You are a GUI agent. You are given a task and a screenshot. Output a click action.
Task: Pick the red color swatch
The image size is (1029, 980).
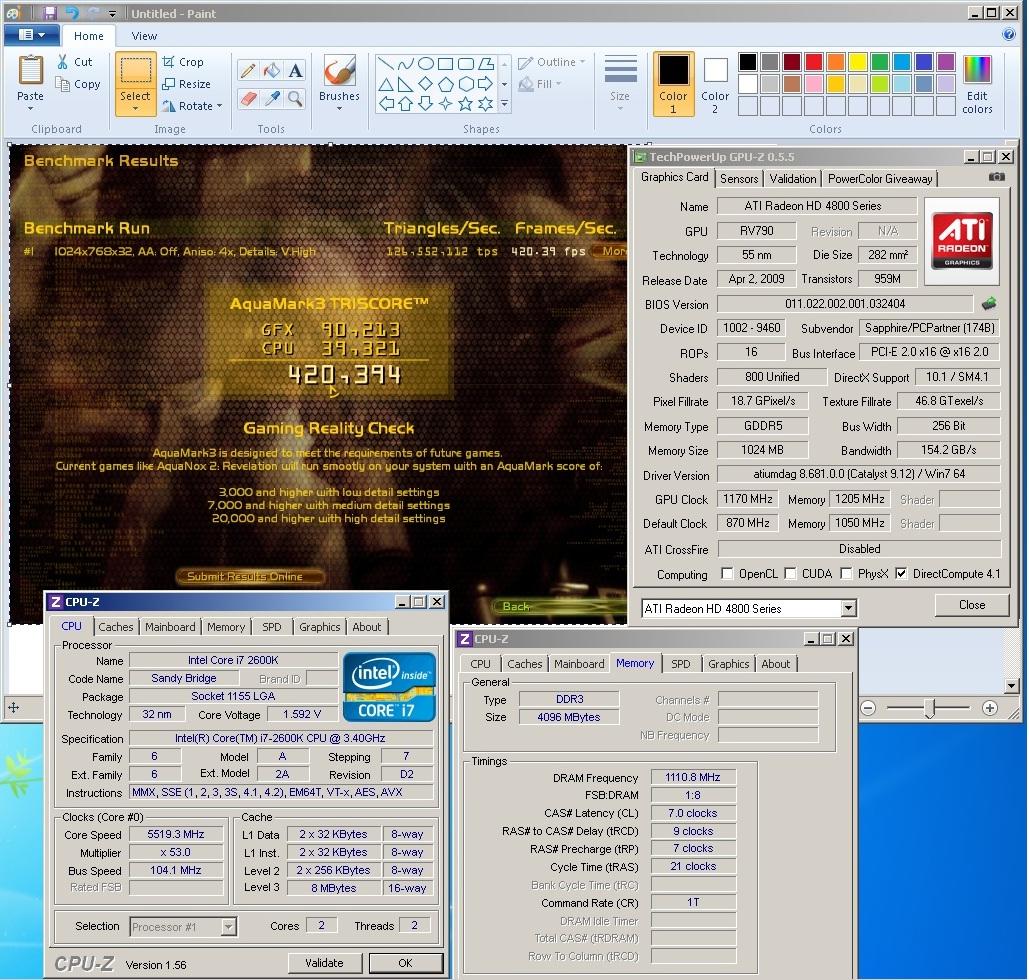click(x=814, y=62)
